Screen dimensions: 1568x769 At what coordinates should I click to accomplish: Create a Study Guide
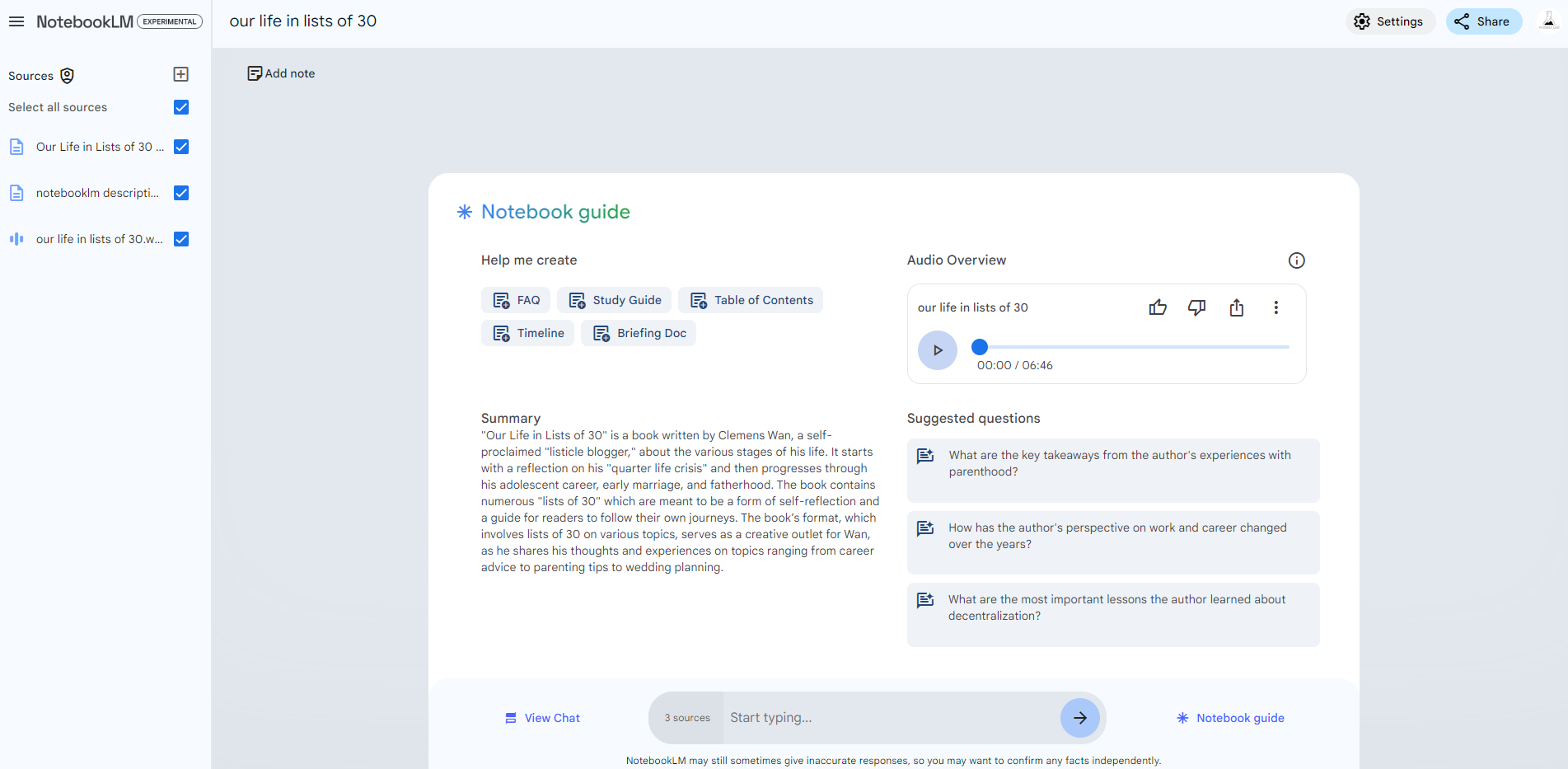tap(614, 300)
